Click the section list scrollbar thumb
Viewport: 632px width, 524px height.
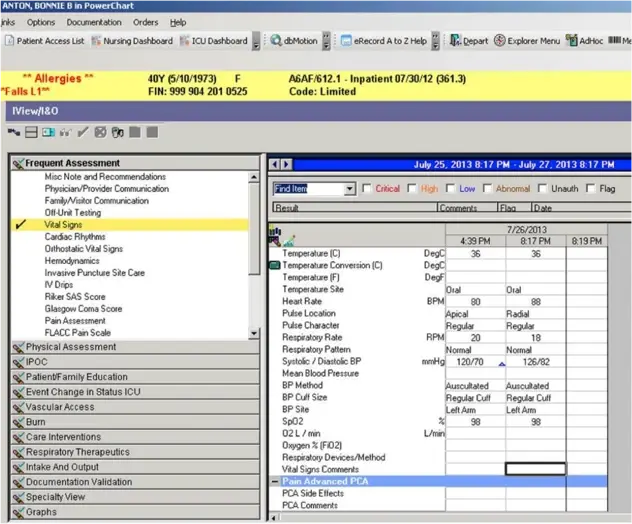pyautogui.click(x=254, y=229)
